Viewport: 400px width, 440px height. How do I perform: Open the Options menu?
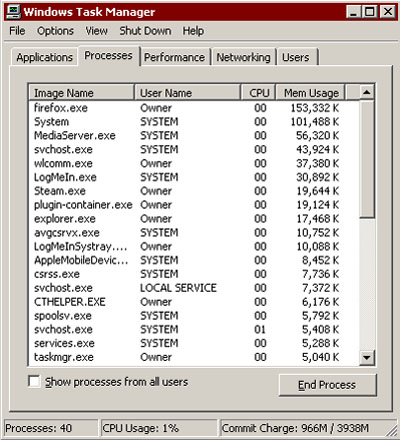pos(55,31)
